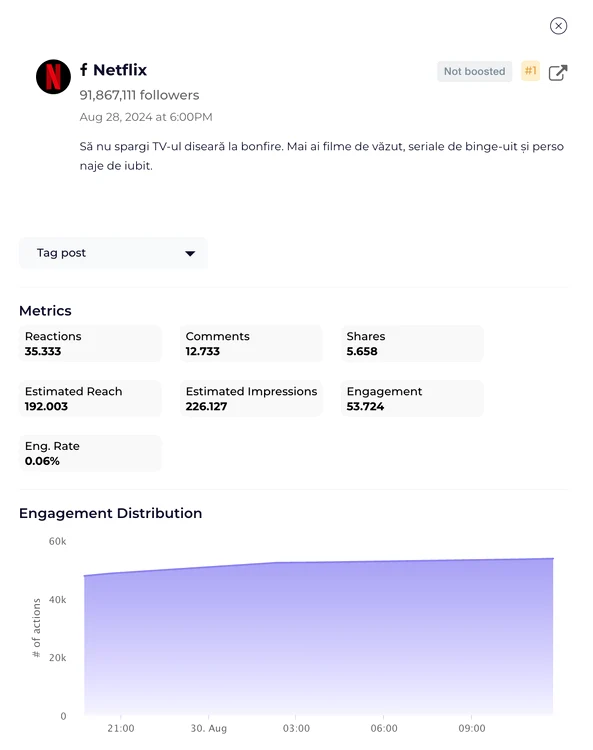
Task: Close the post details panel
Action: (x=558, y=26)
